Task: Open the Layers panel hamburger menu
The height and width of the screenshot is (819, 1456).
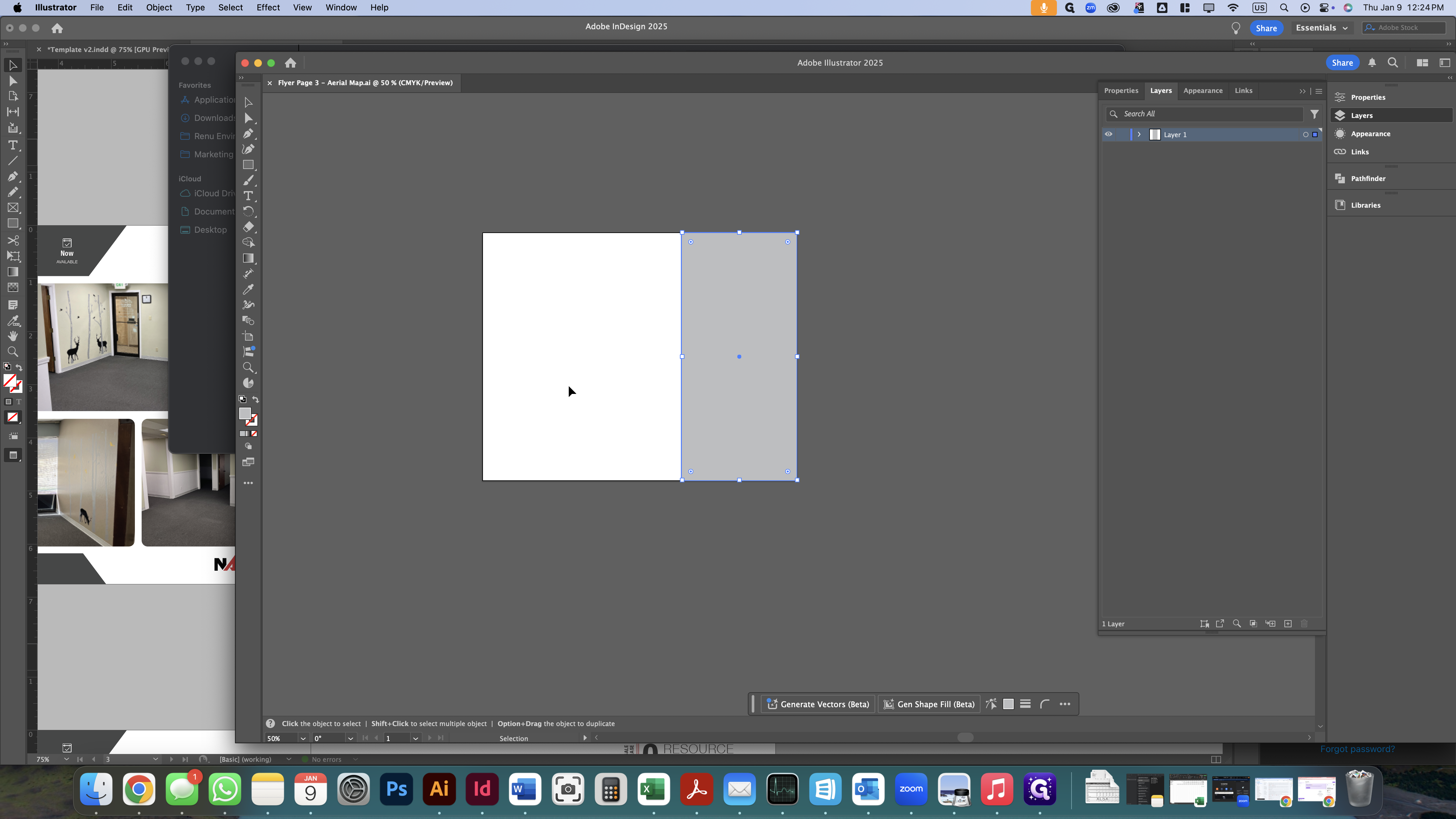Action: pyautogui.click(x=1319, y=91)
